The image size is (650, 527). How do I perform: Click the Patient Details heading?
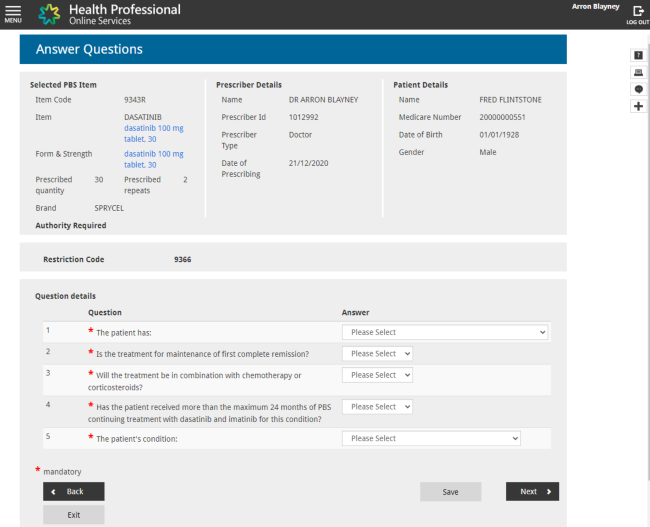pyautogui.click(x=420, y=85)
